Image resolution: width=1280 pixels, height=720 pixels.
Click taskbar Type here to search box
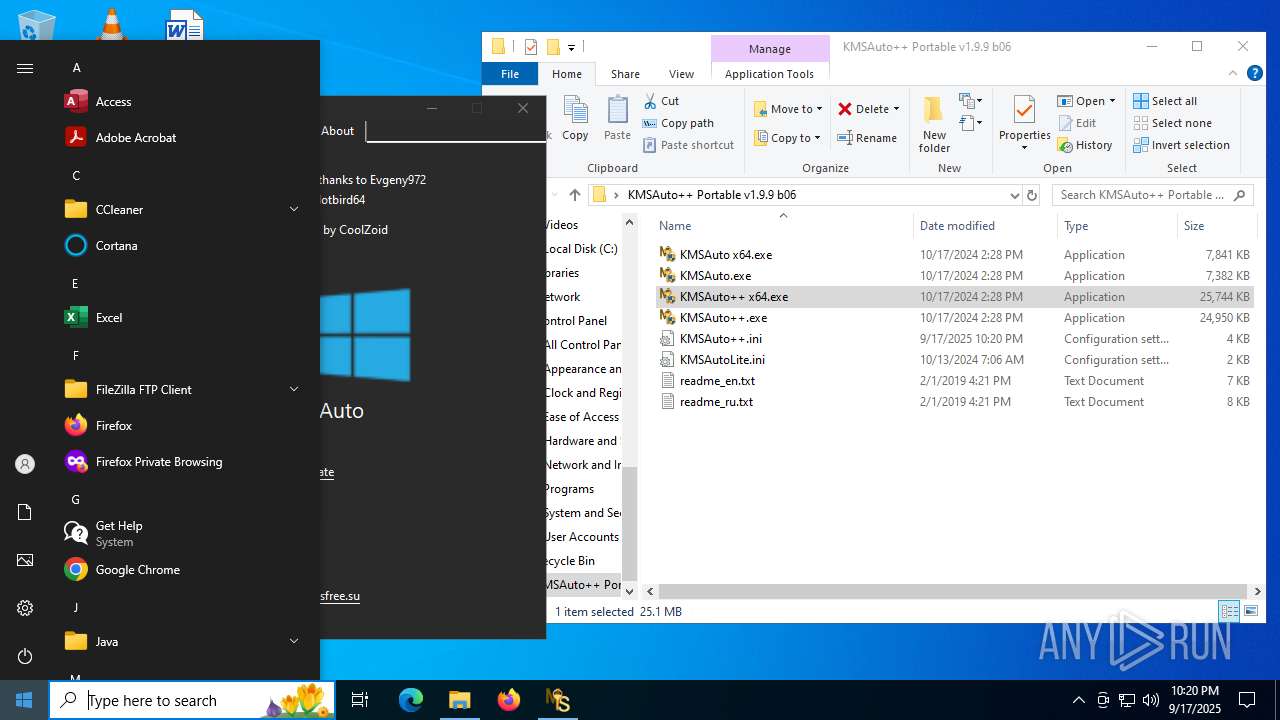[192, 700]
